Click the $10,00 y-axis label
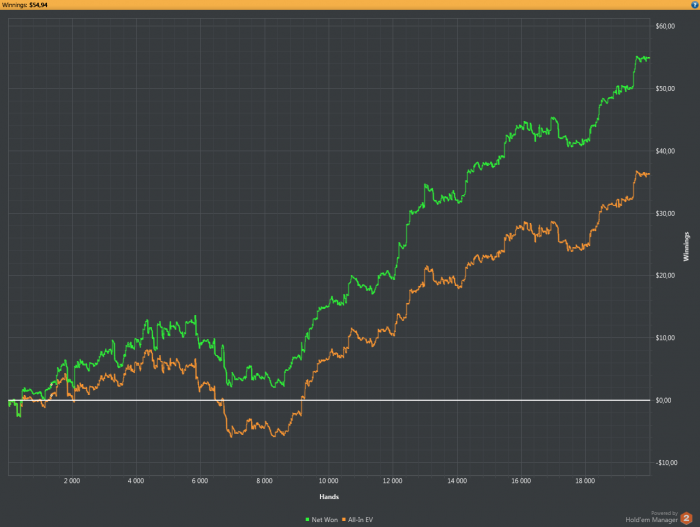The height and width of the screenshot is (527, 700). click(665, 338)
